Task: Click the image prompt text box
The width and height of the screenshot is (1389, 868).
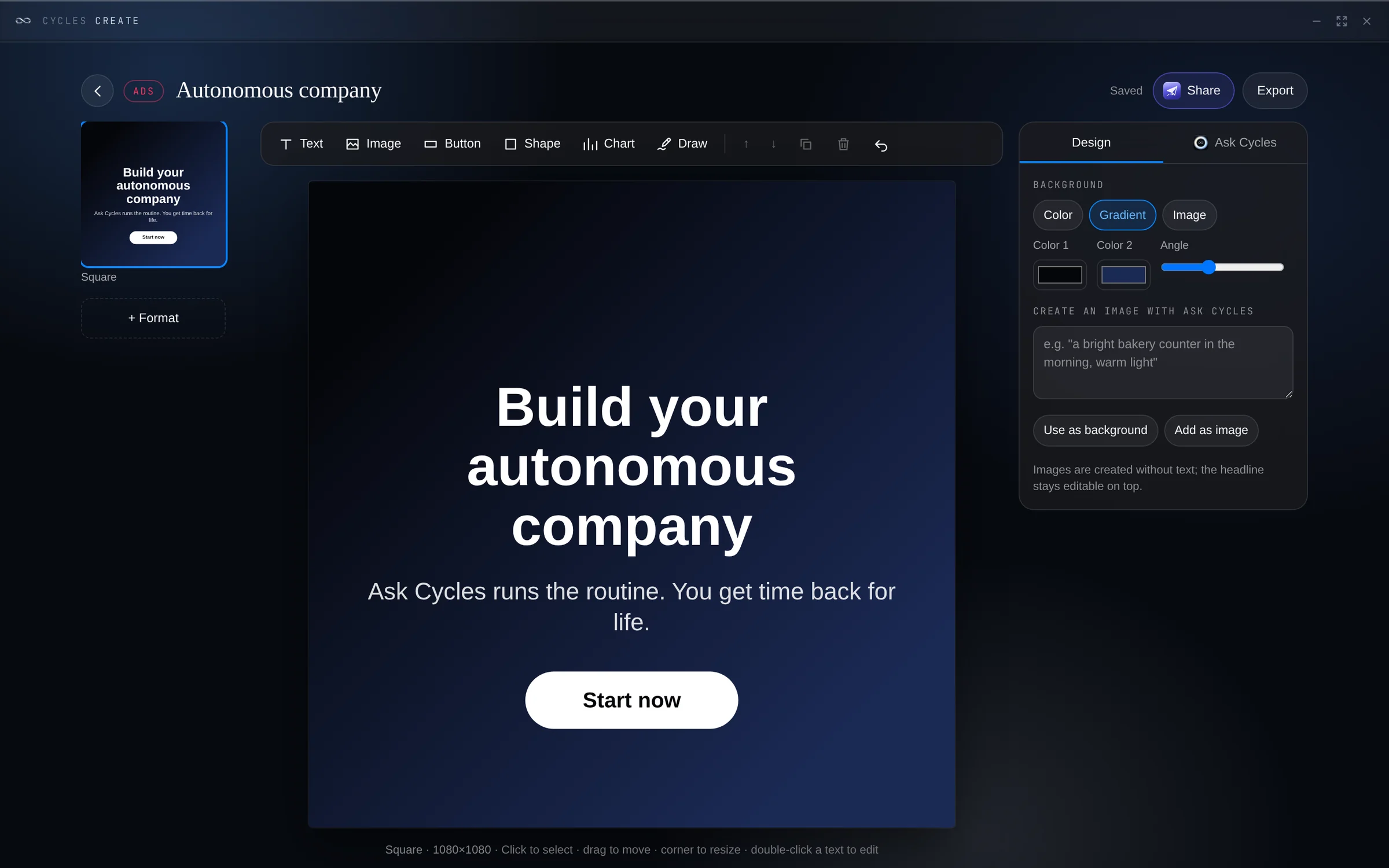Action: tap(1163, 363)
